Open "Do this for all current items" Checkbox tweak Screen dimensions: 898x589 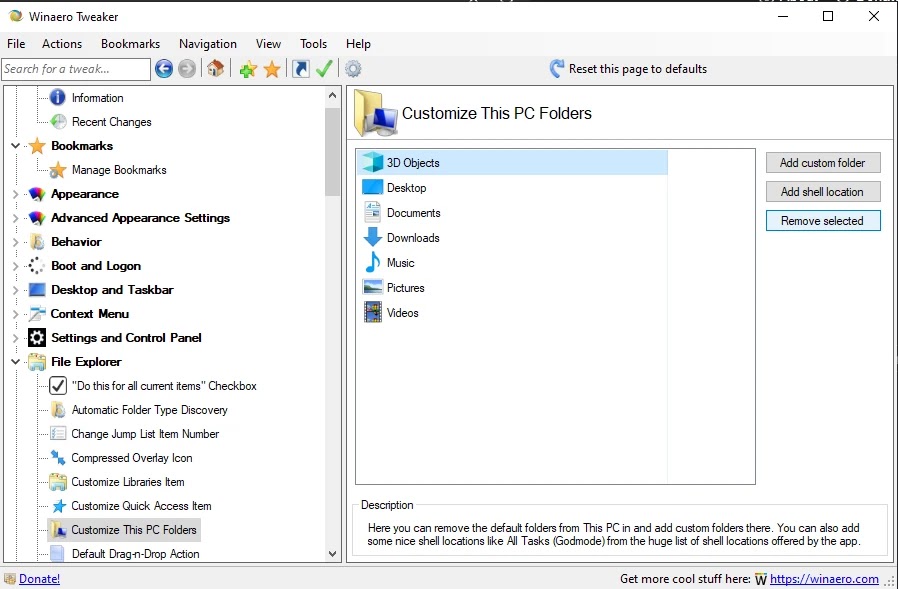coord(164,386)
